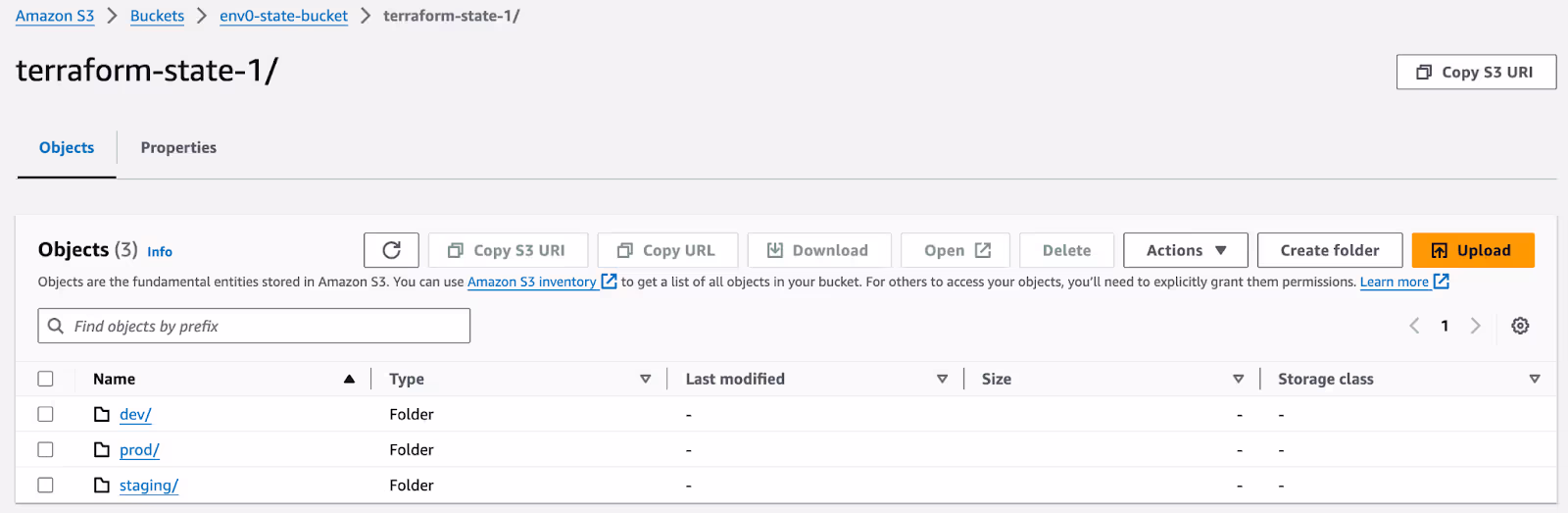Click the Storage class header text
Viewport: 1568px width, 513px height.
[1326, 379]
